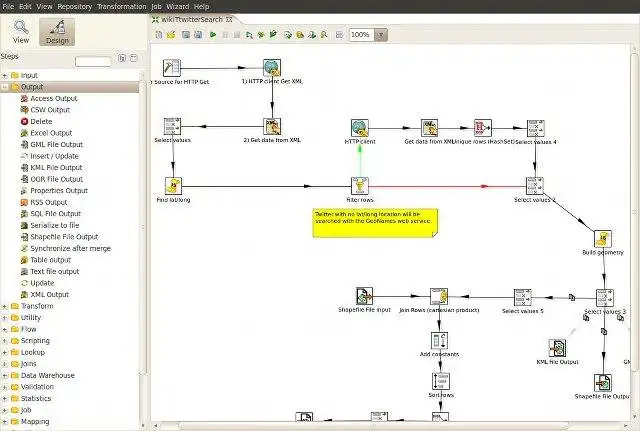Select the 'Find lat/long' script step icon

point(173,186)
